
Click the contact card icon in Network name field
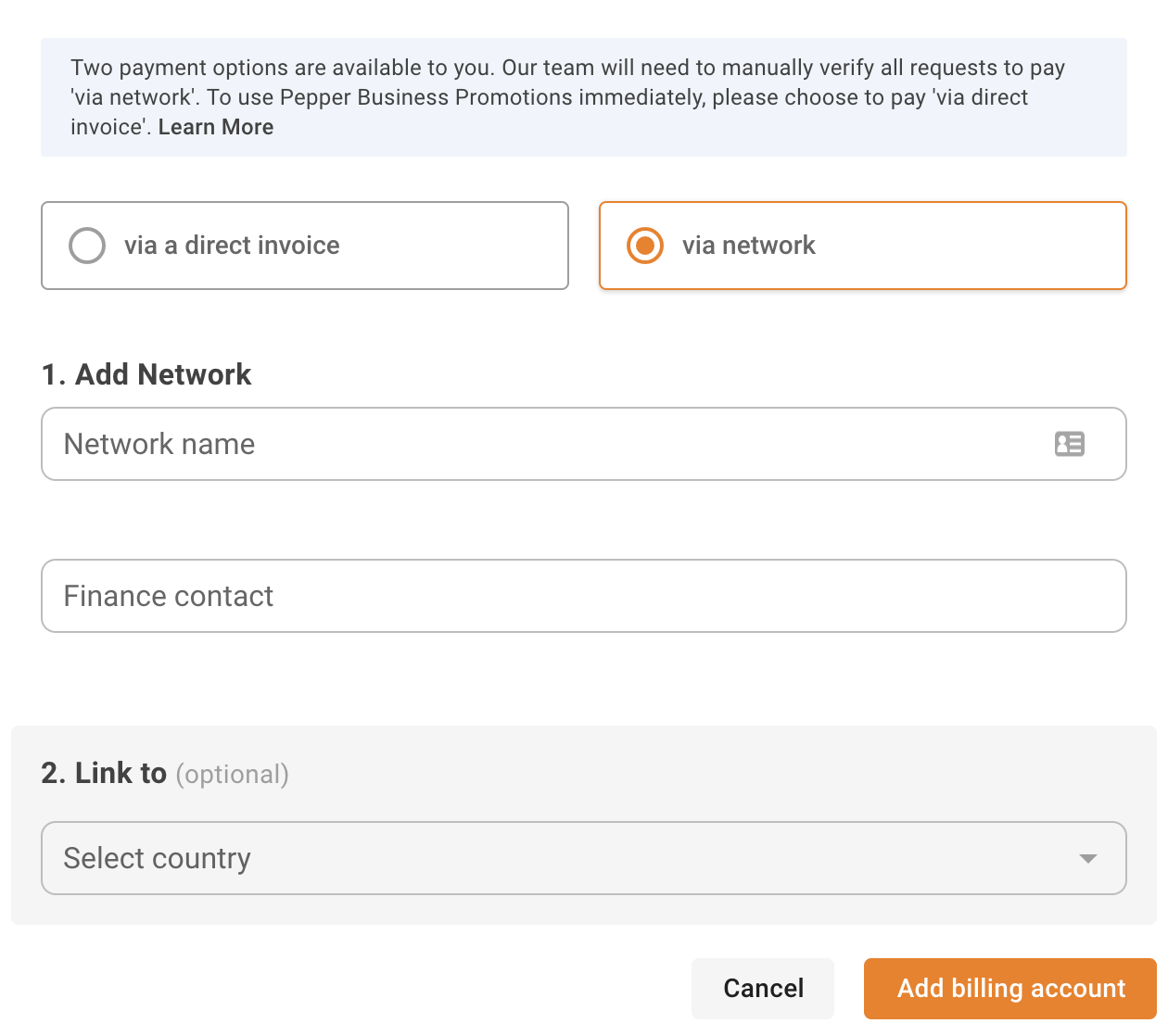pos(1069,444)
